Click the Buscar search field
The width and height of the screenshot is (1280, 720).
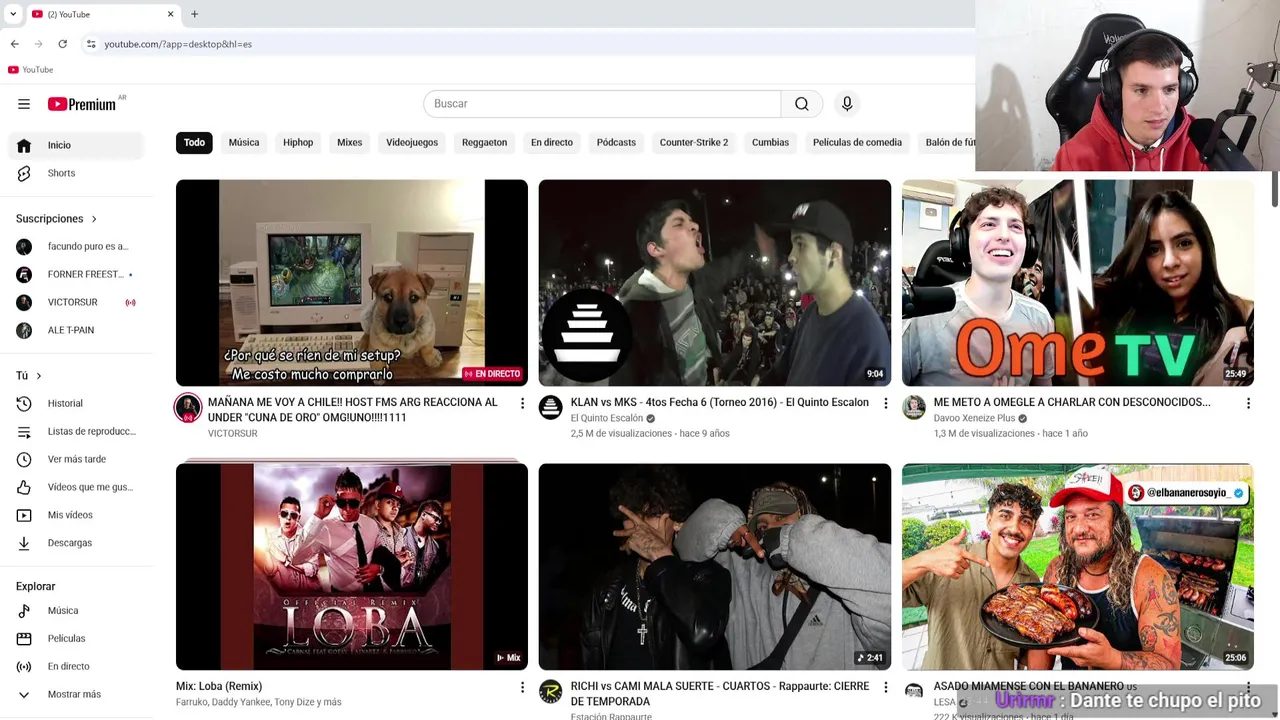[602, 104]
